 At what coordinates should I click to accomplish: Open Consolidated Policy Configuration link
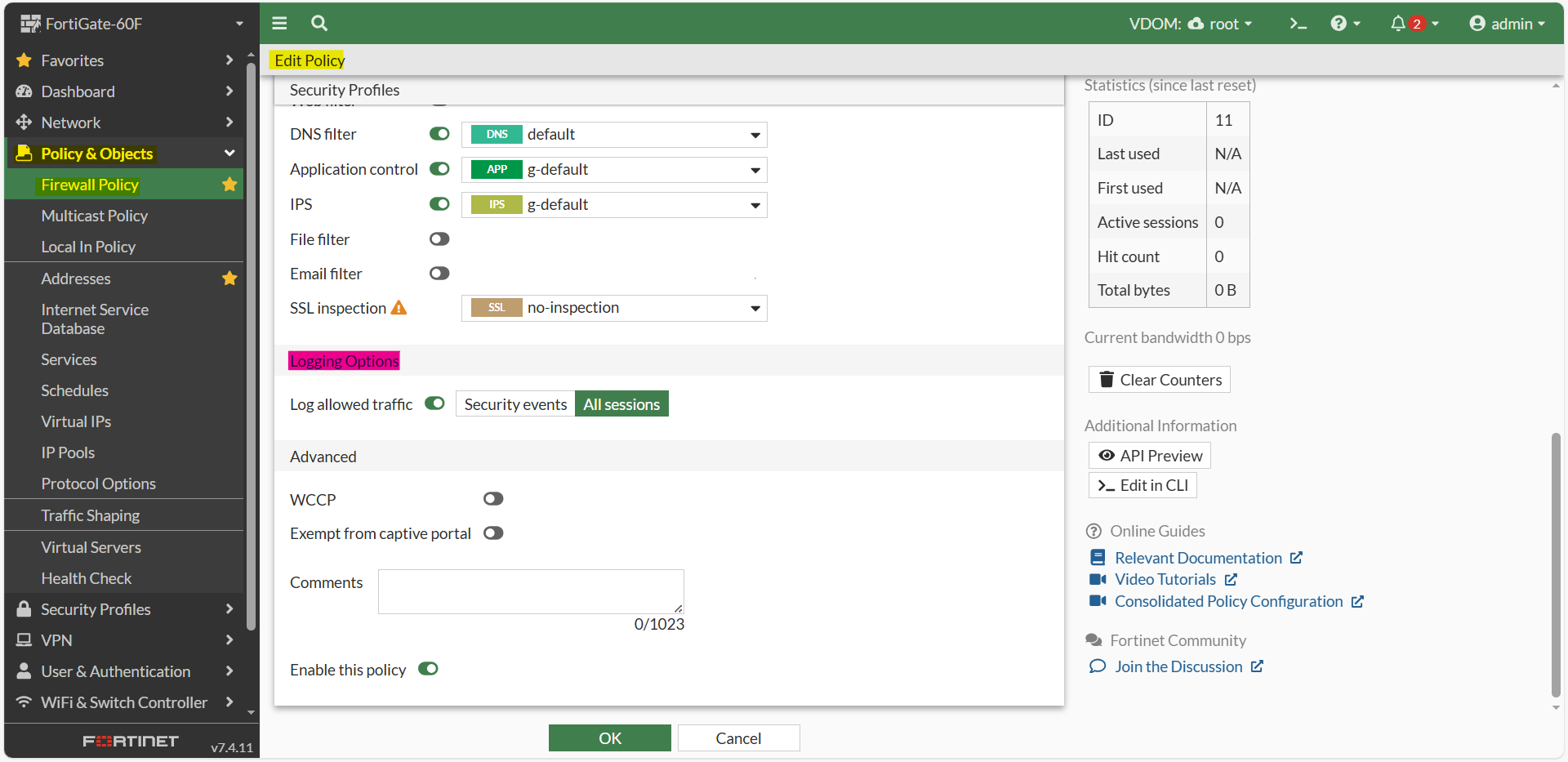(x=1229, y=601)
